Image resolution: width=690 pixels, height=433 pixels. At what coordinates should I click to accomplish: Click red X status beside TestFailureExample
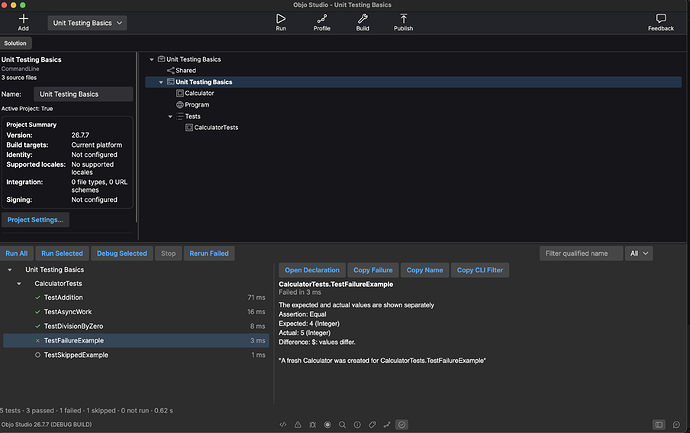(38, 341)
